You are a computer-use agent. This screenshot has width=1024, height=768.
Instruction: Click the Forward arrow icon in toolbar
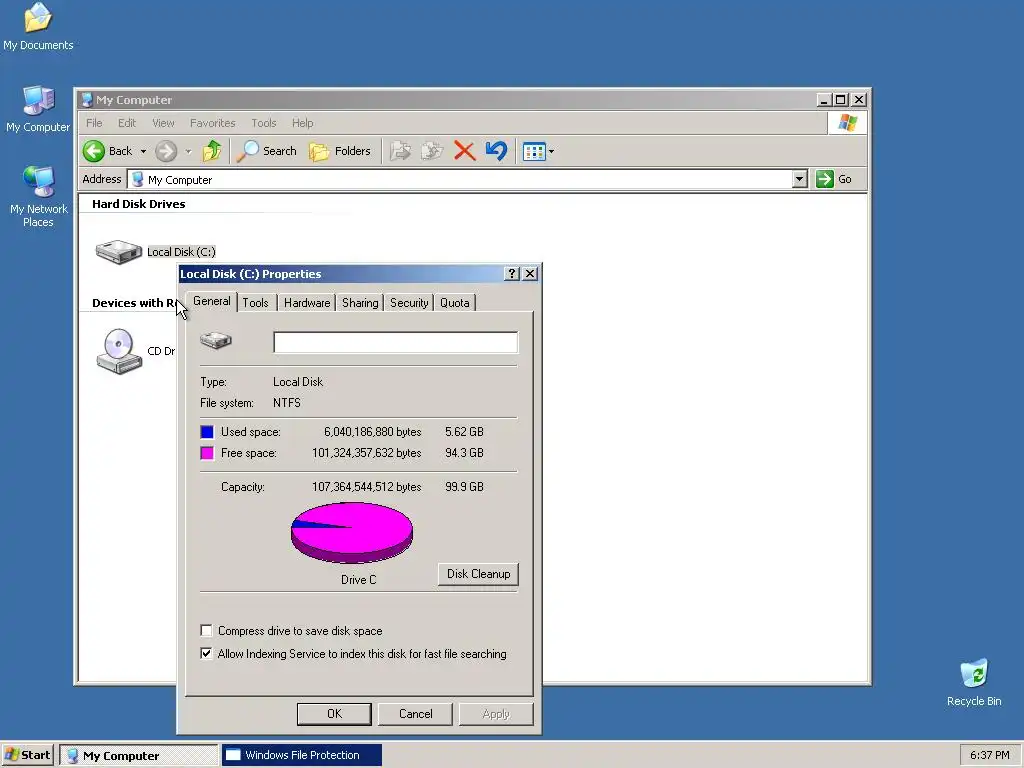(x=166, y=151)
